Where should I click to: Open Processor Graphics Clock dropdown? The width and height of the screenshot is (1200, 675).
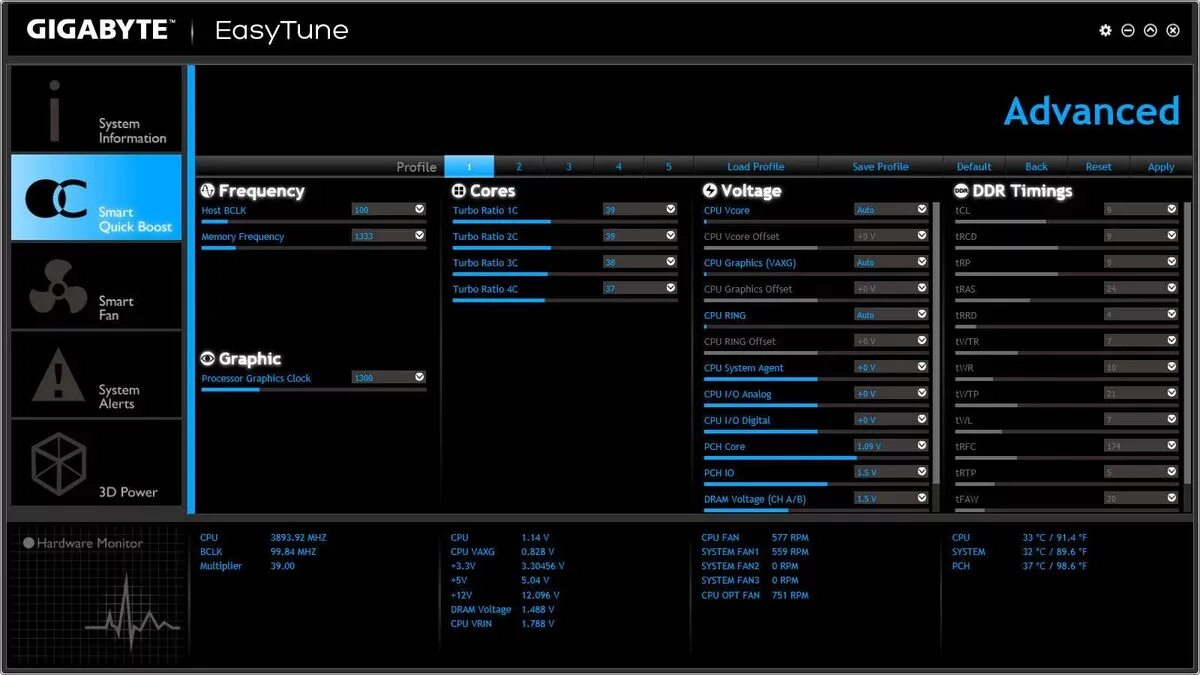tap(389, 378)
